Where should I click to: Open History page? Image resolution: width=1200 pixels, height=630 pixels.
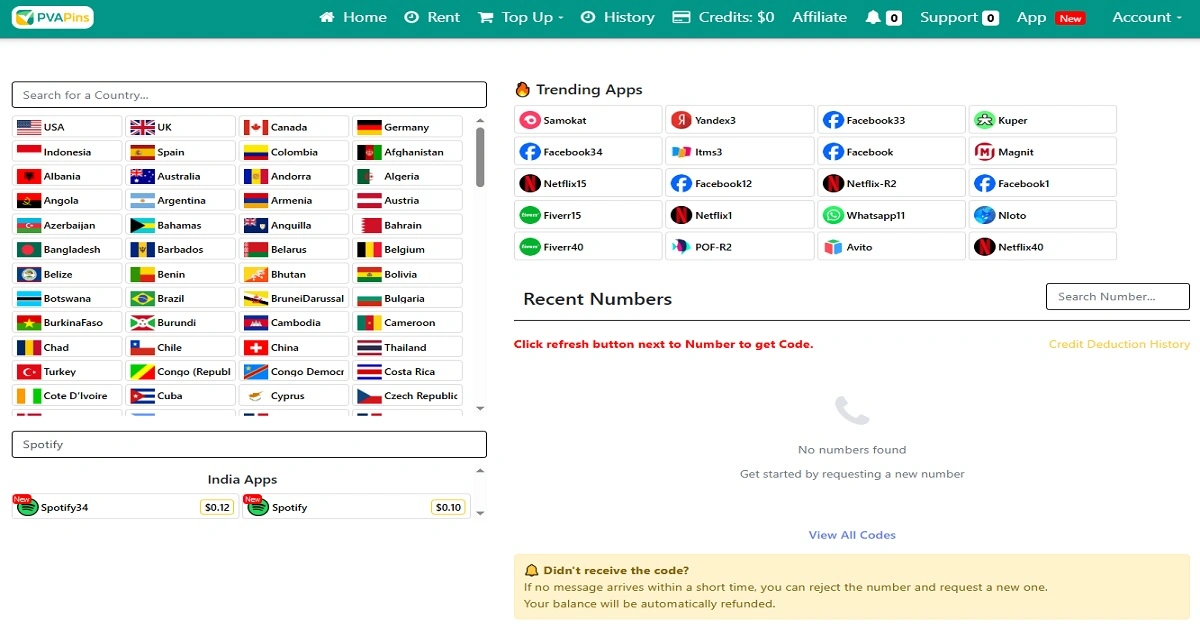(x=617, y=17)
